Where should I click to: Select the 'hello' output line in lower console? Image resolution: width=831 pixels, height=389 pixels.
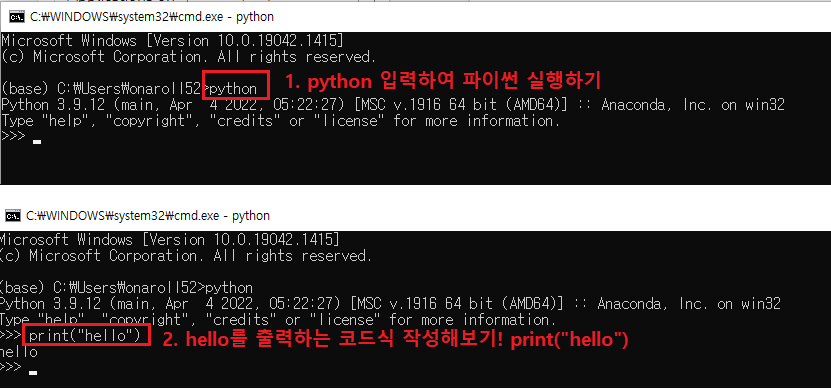[19, 352]
